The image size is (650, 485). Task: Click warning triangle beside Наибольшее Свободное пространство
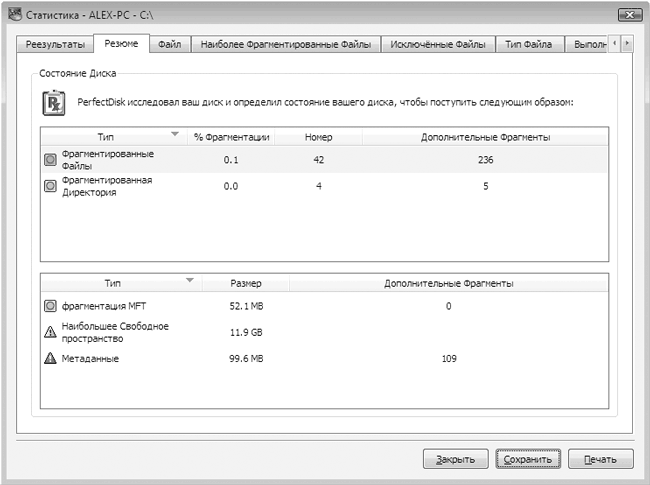point(50,332)
